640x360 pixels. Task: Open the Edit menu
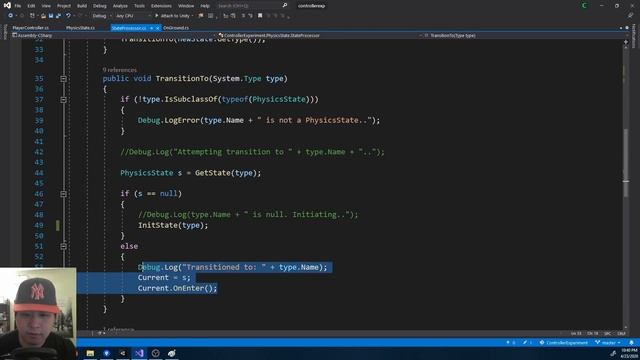pyautogui.click(x=31, y=6)
